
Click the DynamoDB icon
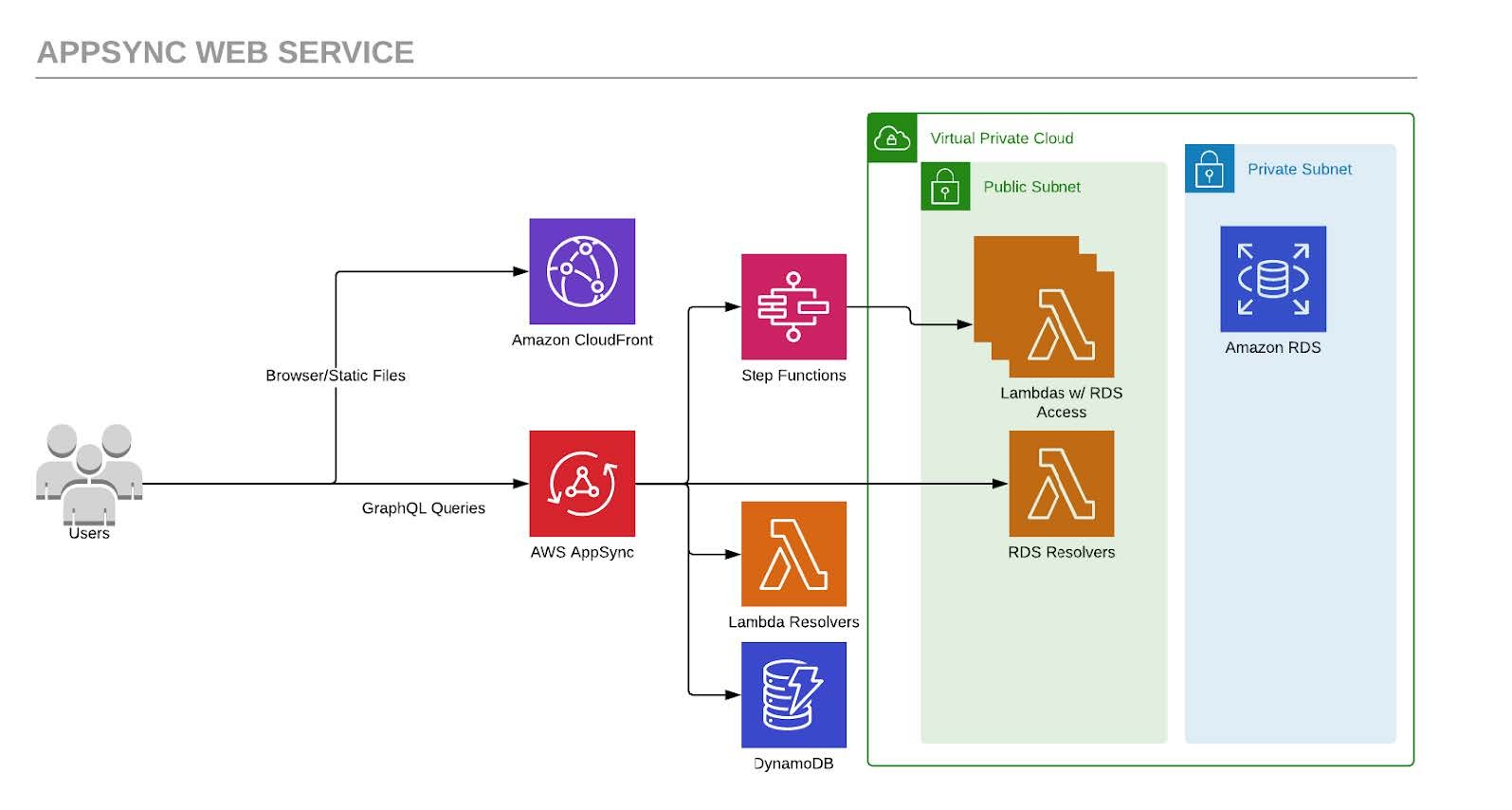click(793, 695)
